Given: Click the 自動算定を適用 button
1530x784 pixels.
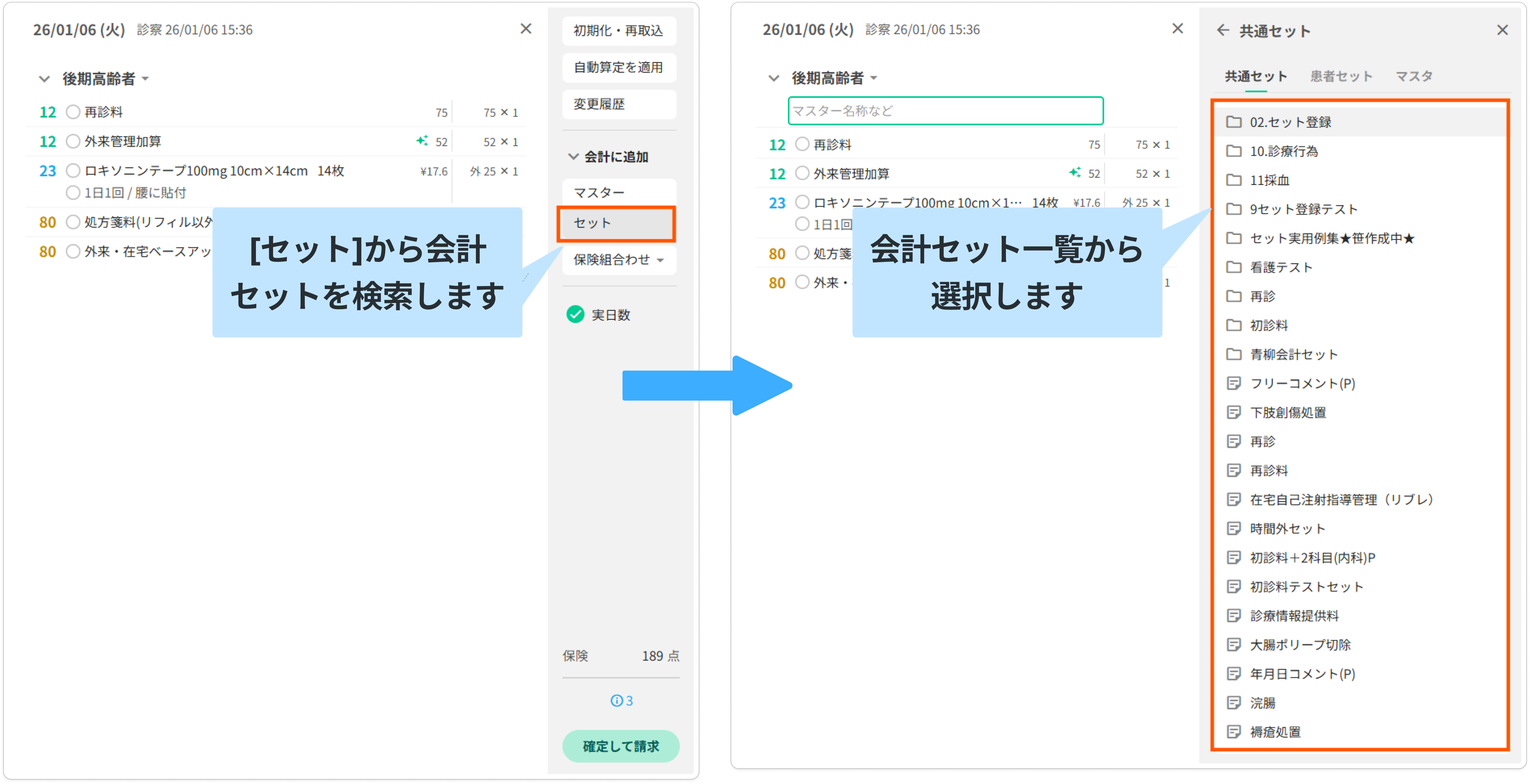Looking at the screenshot, I should coord(618,67).
